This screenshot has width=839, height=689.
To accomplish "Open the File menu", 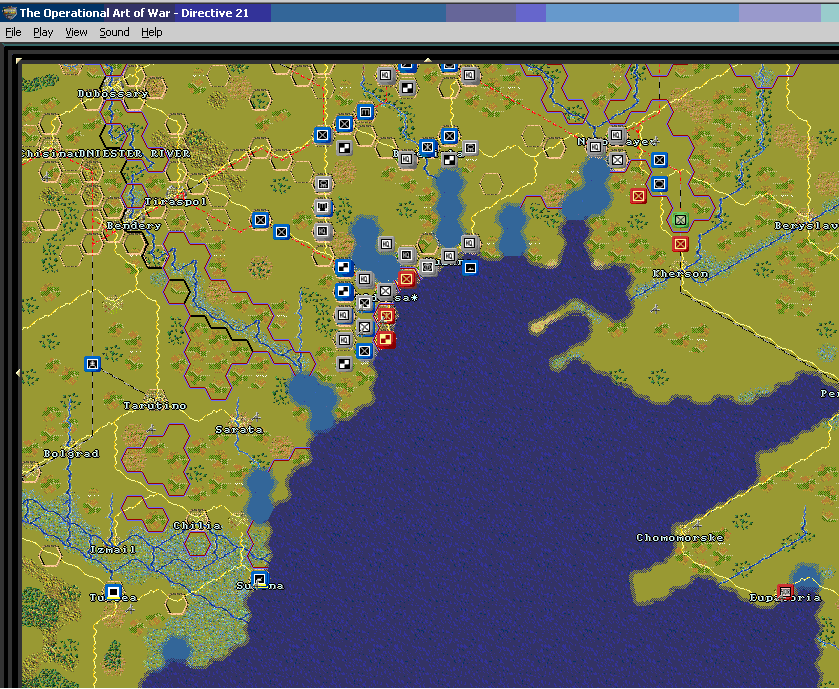I will pyautogui.click(x=13, y=32).
